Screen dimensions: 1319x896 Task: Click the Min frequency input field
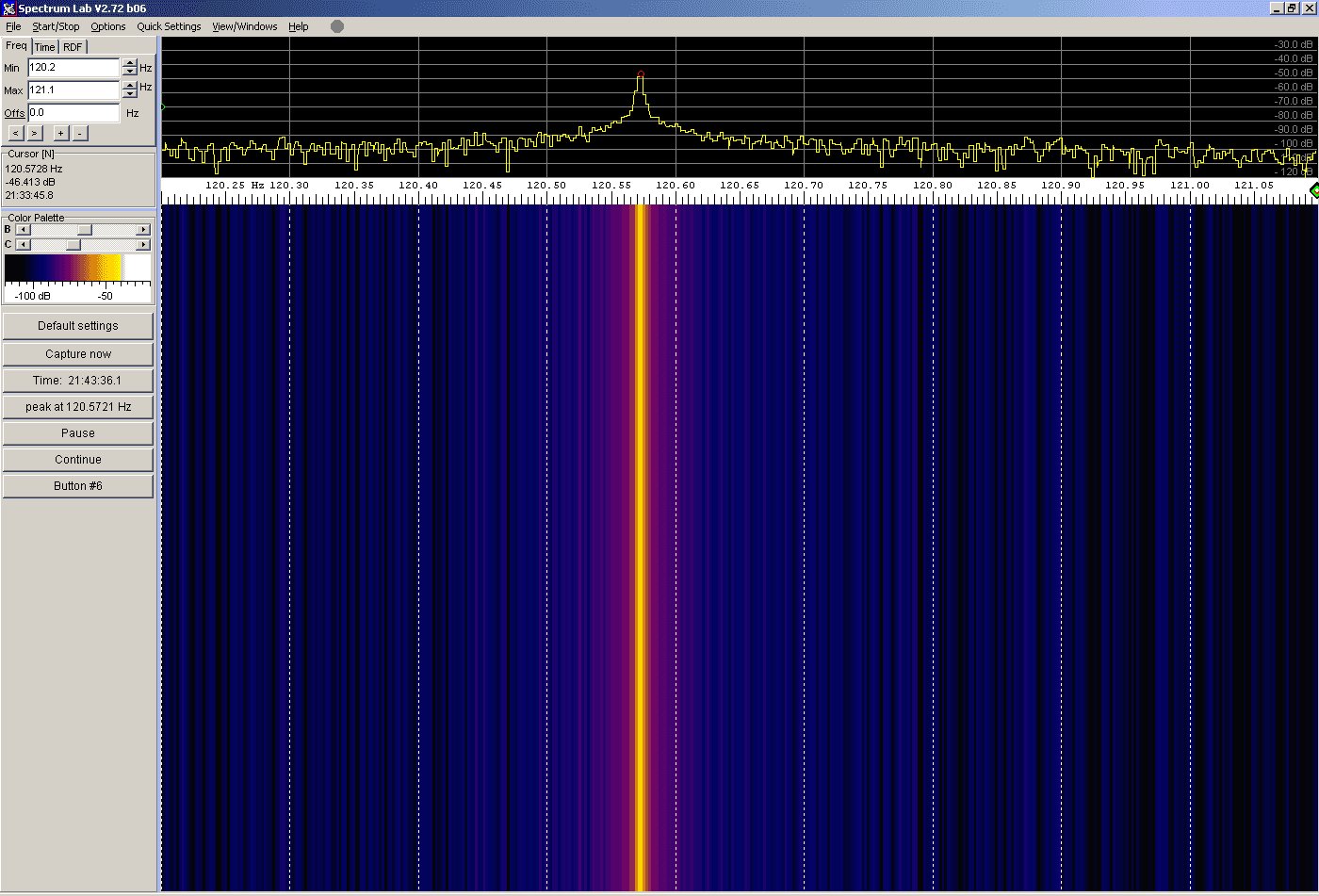tap(73, 67)
